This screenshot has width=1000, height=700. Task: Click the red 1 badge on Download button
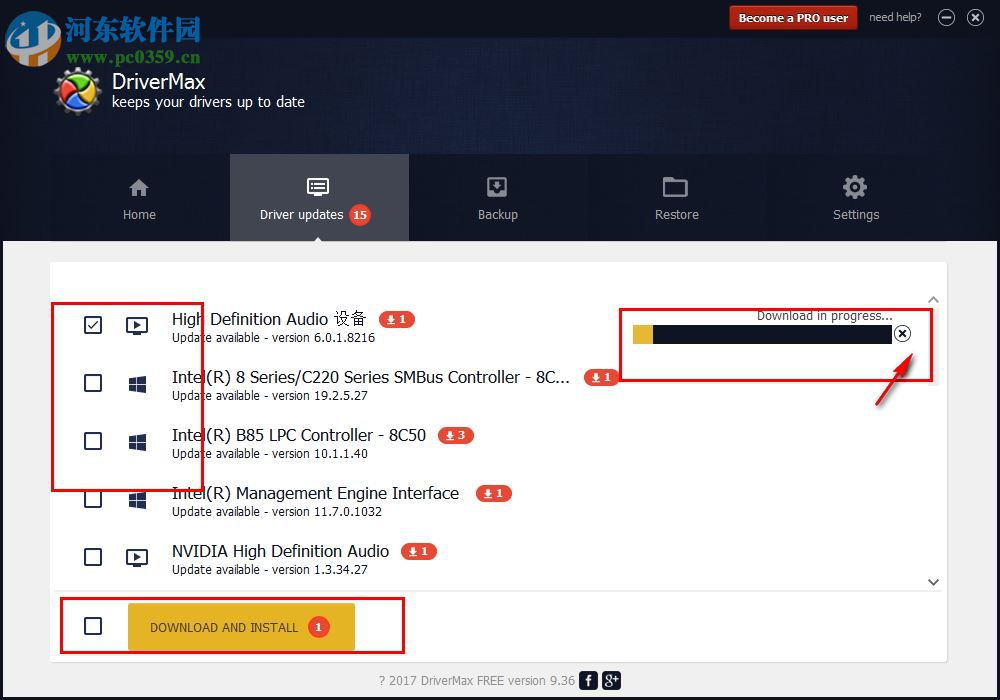coord(319,627)
